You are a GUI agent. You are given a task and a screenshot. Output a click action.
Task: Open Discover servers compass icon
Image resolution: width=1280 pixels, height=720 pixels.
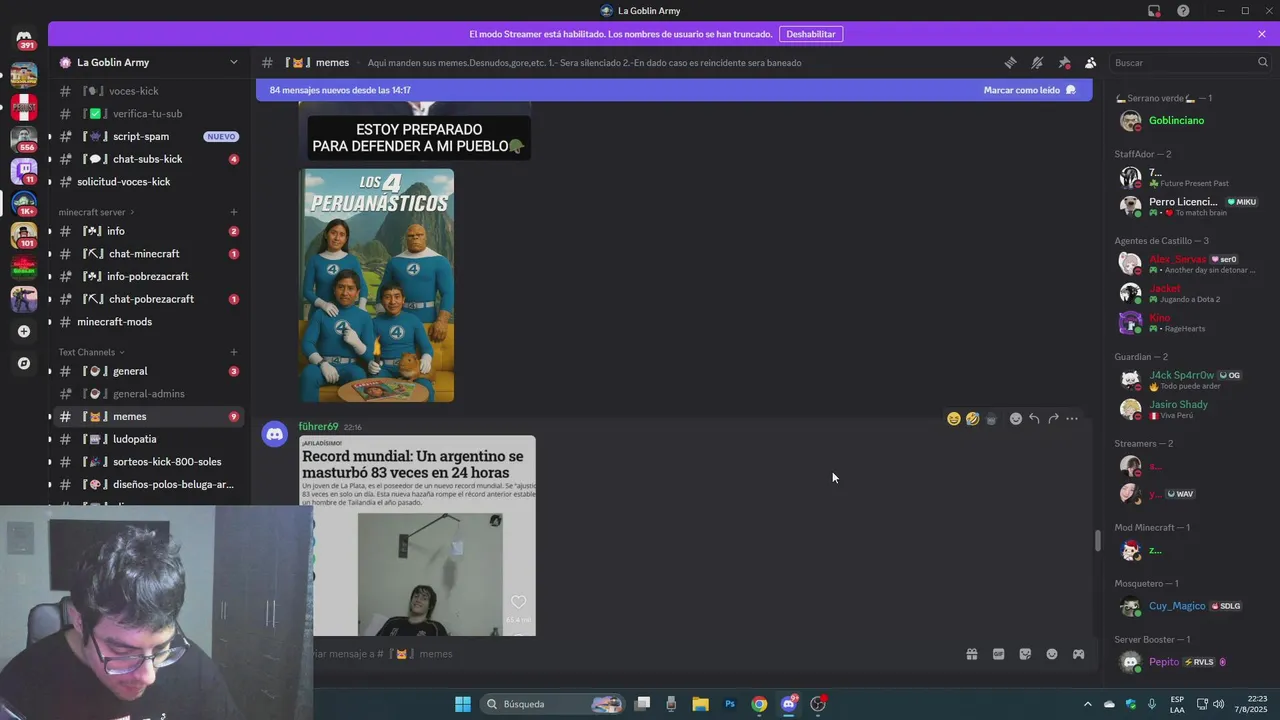[24, 363]
